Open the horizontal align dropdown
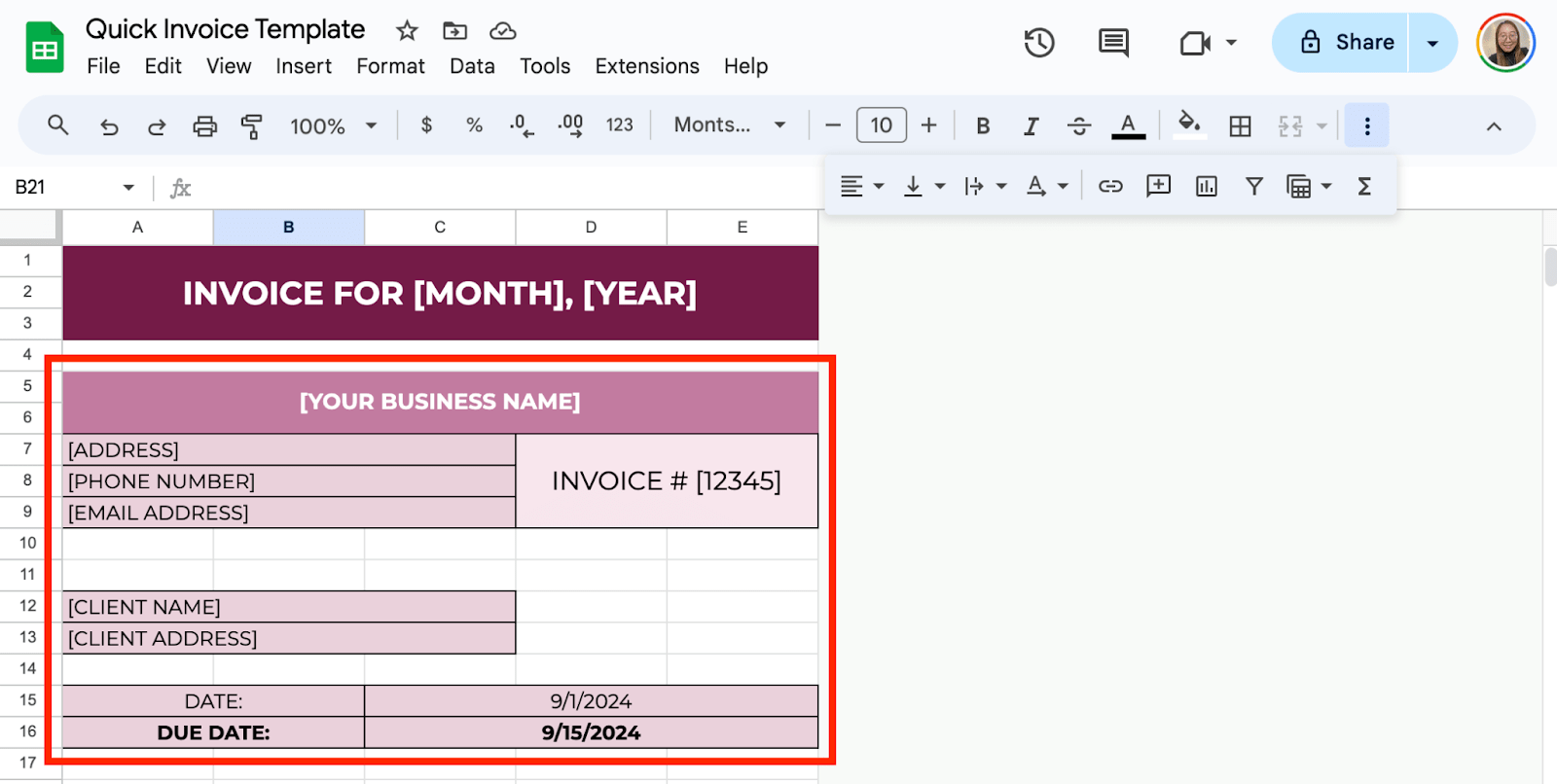1557x784 pixels. 861,187
